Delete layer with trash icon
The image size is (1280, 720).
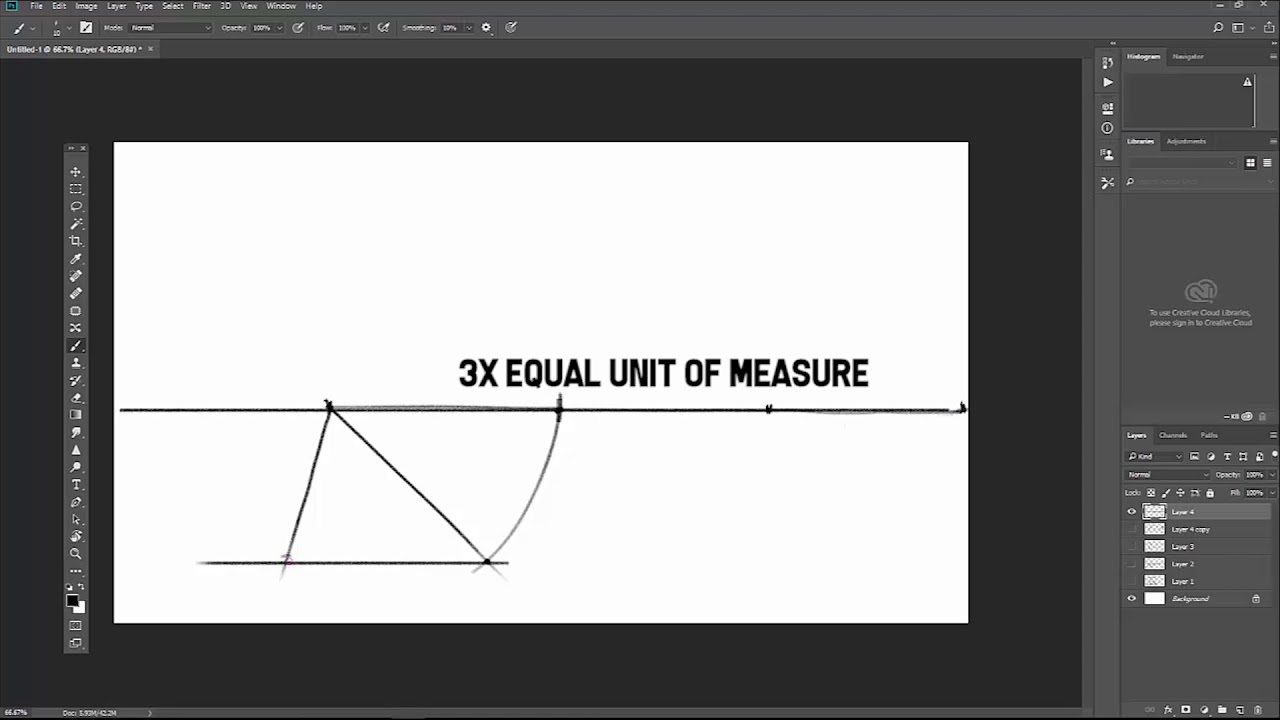[x=1258, y=710]
